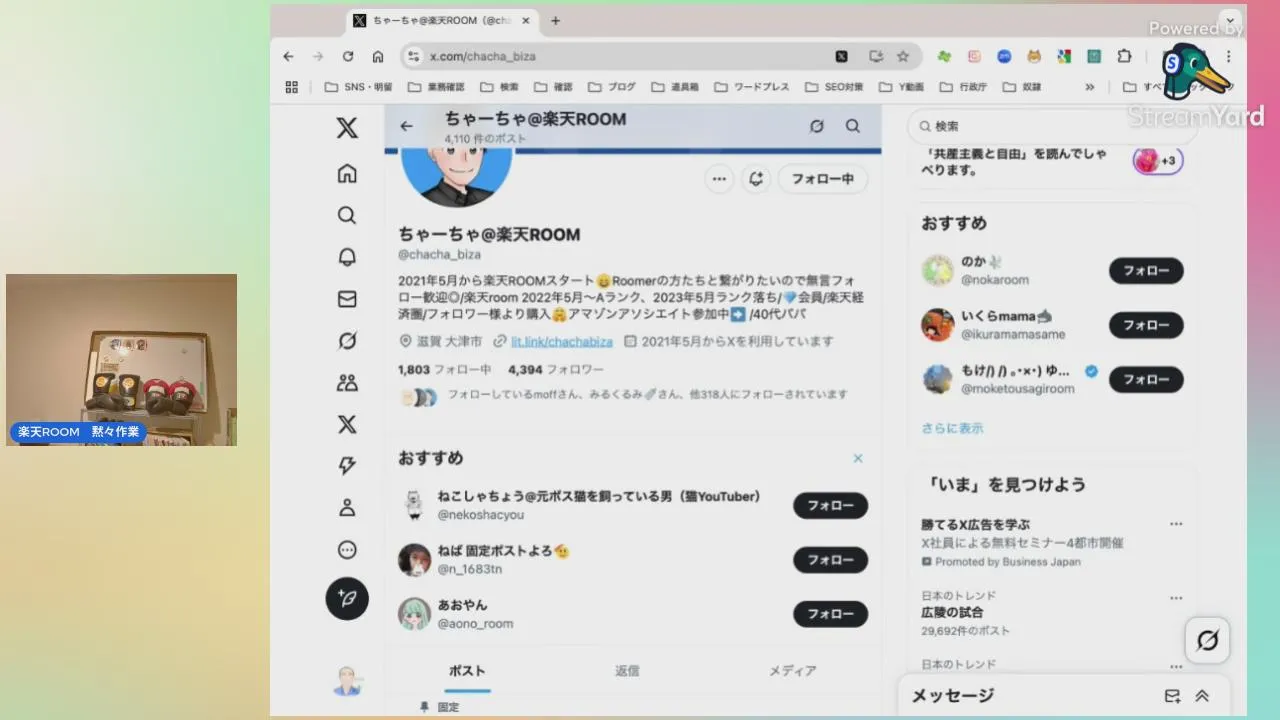Viewport: 1280px width, 720px height.
Task: Click the X logo in sidebar
Action: point(347,128)
